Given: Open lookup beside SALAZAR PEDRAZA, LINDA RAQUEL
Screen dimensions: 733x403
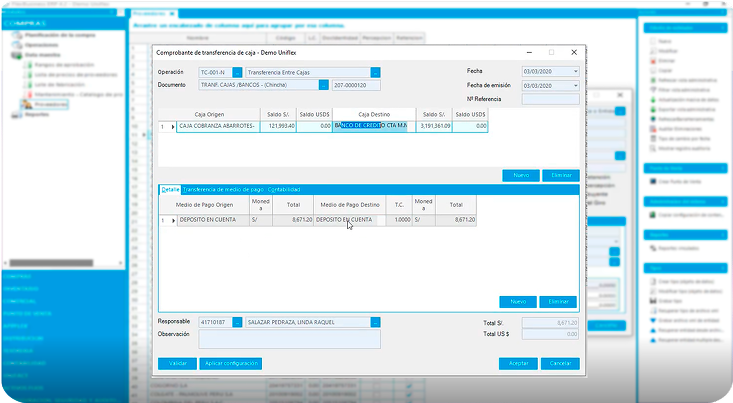Looking at the screenshot, I should tap(375, 322).
